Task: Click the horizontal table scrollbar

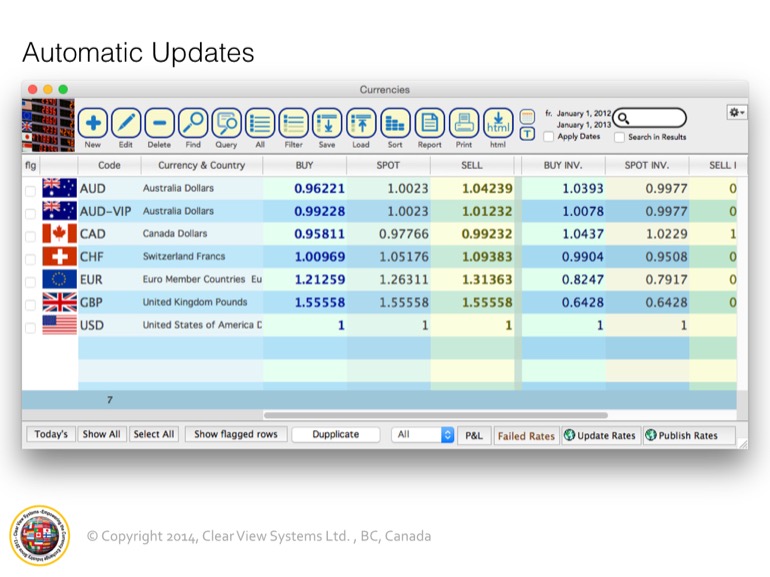Action: click(436, 415)
